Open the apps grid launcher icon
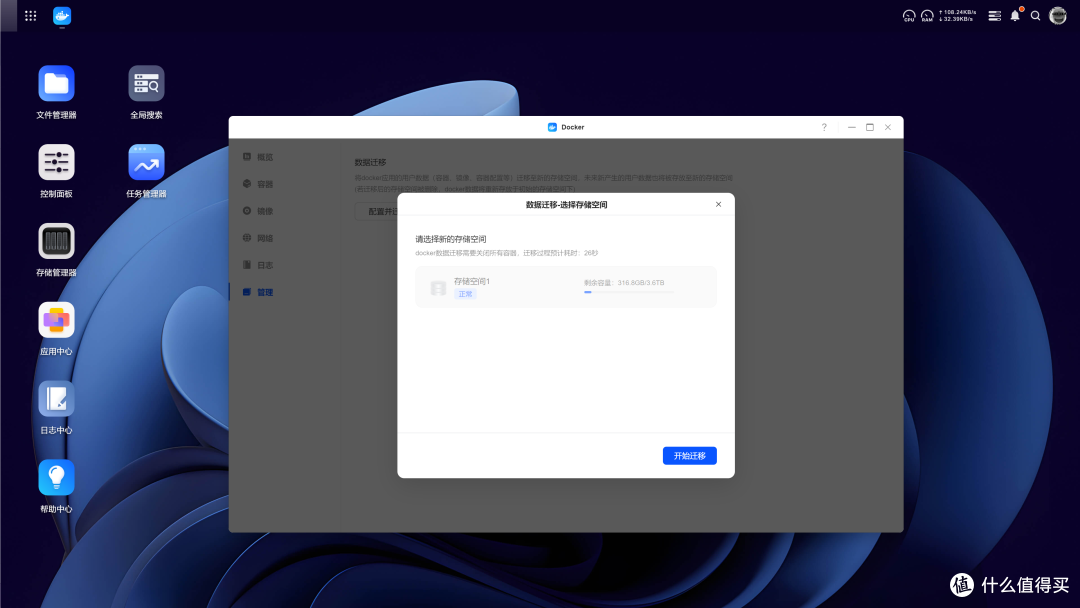The width and height of the screenshot is (1080, 608). (30, 16)
